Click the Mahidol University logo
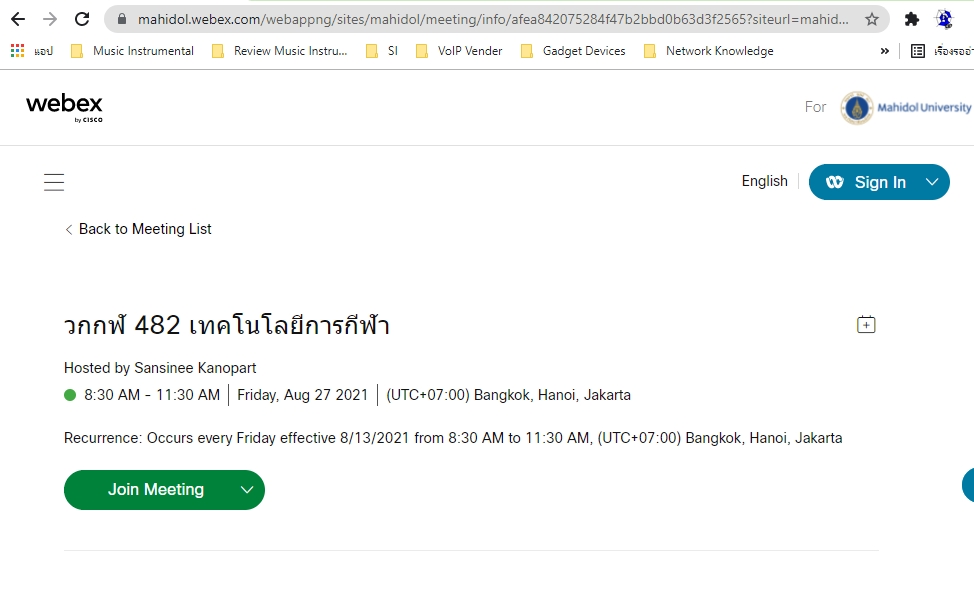 906,107
